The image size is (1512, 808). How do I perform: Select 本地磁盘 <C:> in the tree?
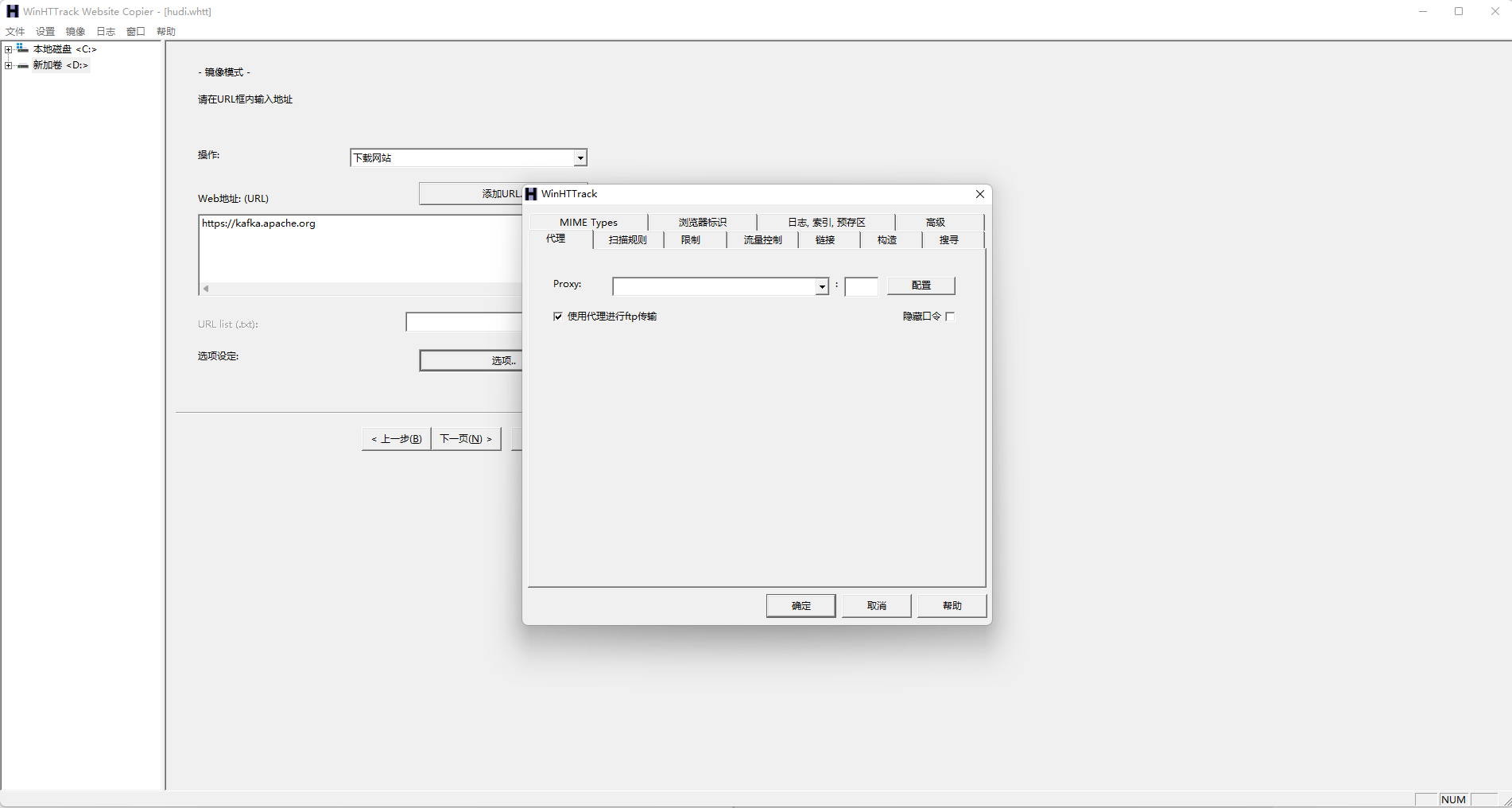point(64,49)
